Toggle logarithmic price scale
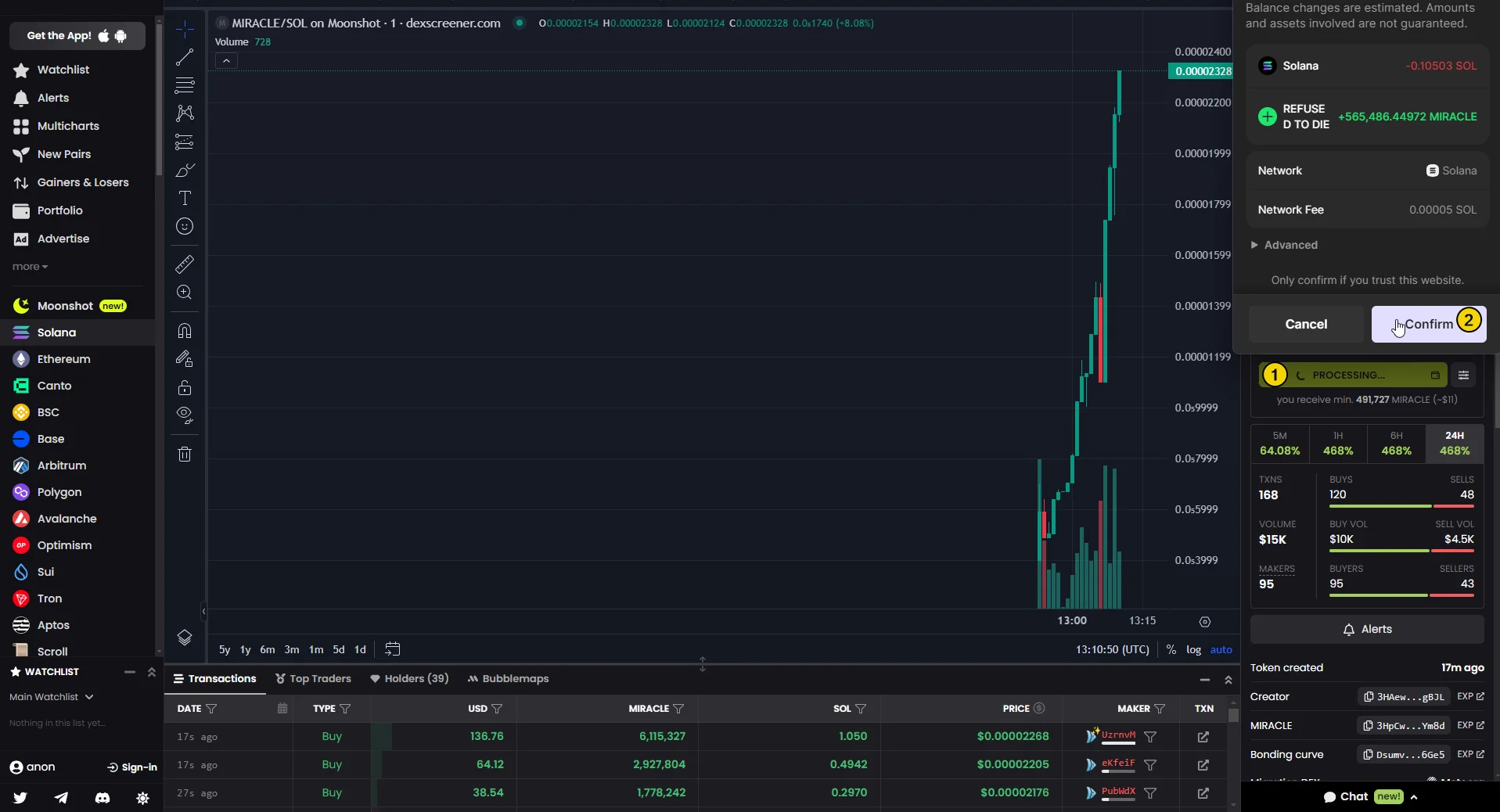Screen dimensions: 1500x812 pyautogui.click(x=1194, y=649)
